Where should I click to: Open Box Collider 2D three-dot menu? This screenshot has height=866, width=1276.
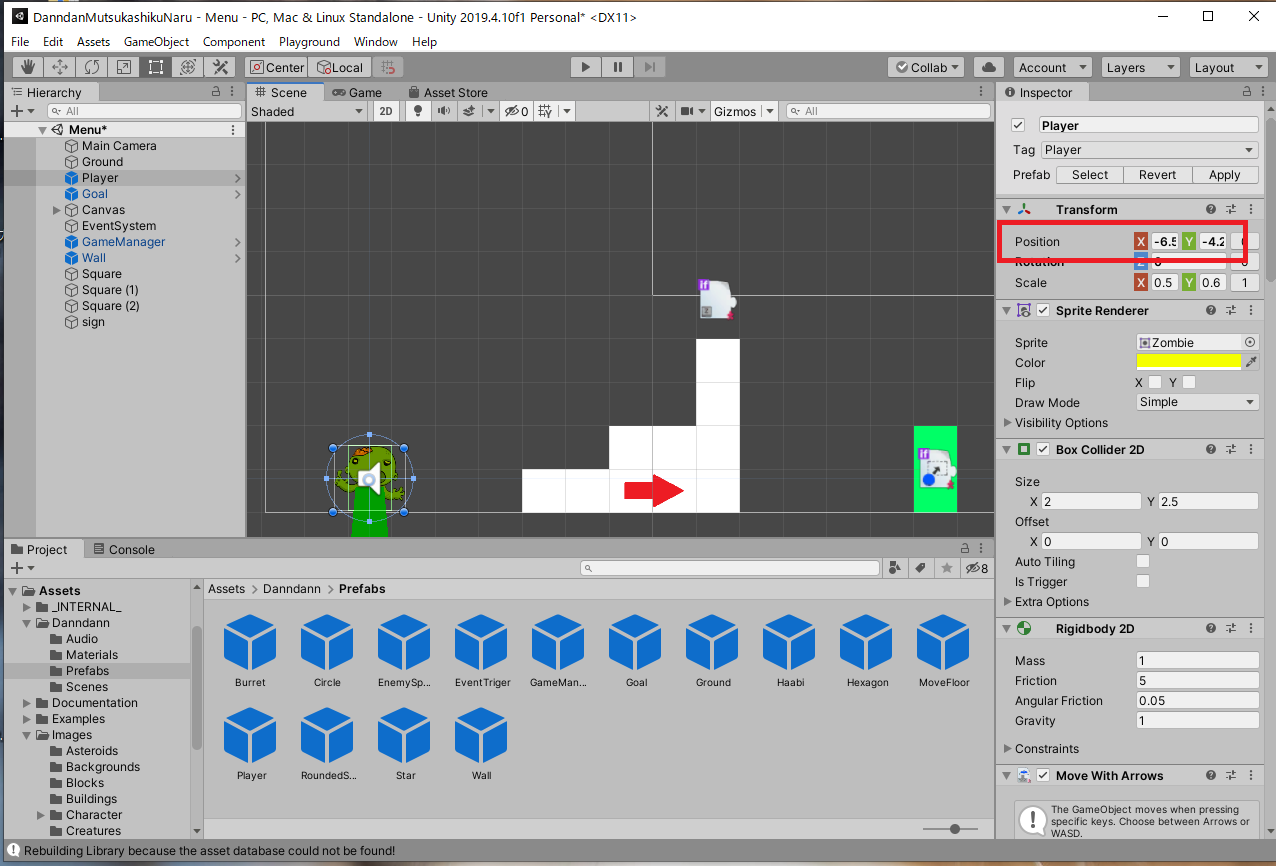pyautogui.click(x=1251, y=449)
